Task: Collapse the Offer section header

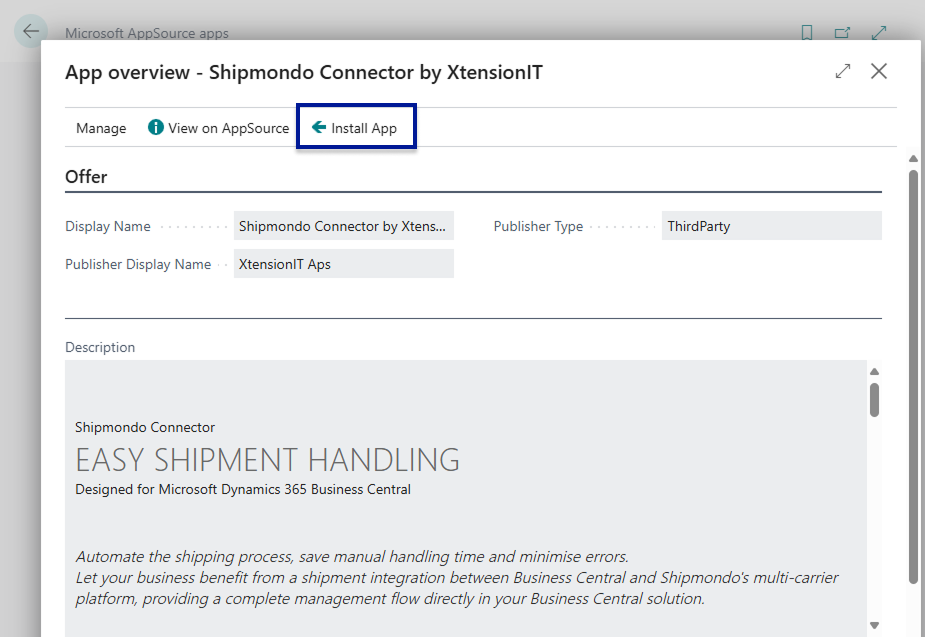Action: click(x=86, y=177)
